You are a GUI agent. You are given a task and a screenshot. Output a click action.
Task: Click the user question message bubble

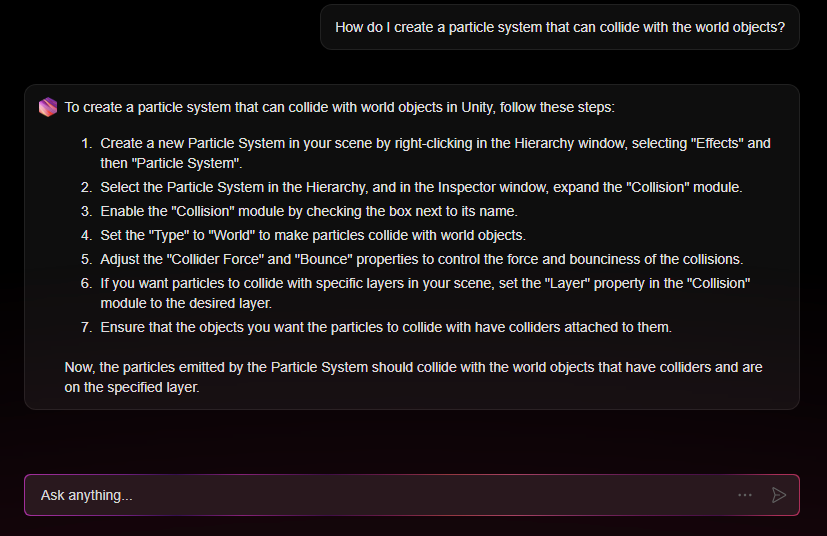click(559, 27)
